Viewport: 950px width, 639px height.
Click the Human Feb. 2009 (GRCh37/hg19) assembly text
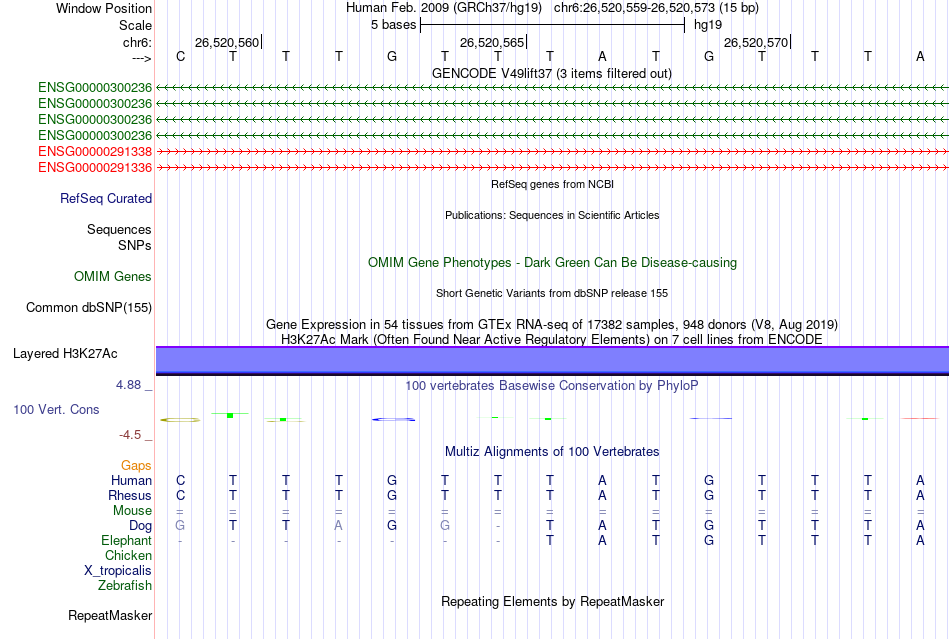coord(443,8)
